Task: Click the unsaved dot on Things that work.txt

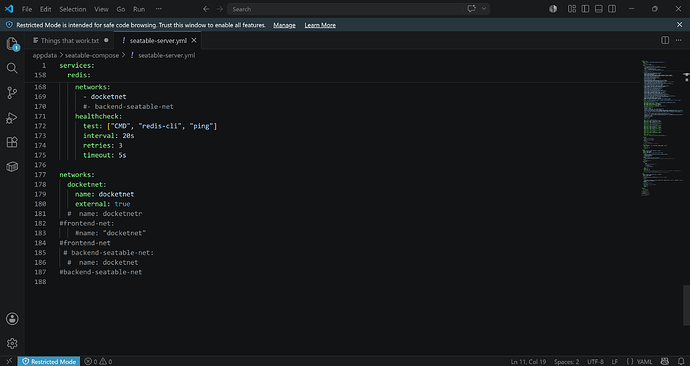Action: pyautogui.click(x=106, y=40)
